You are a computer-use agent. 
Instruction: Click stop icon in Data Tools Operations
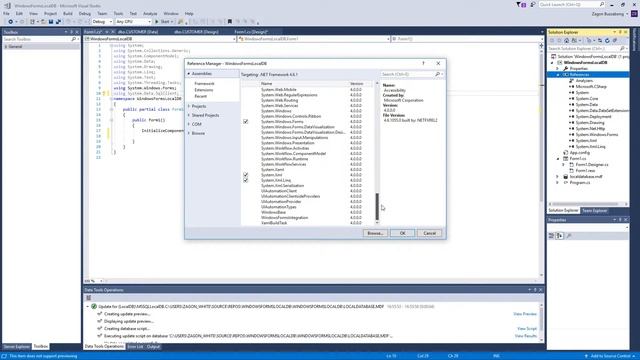click(x=89, y=298)
